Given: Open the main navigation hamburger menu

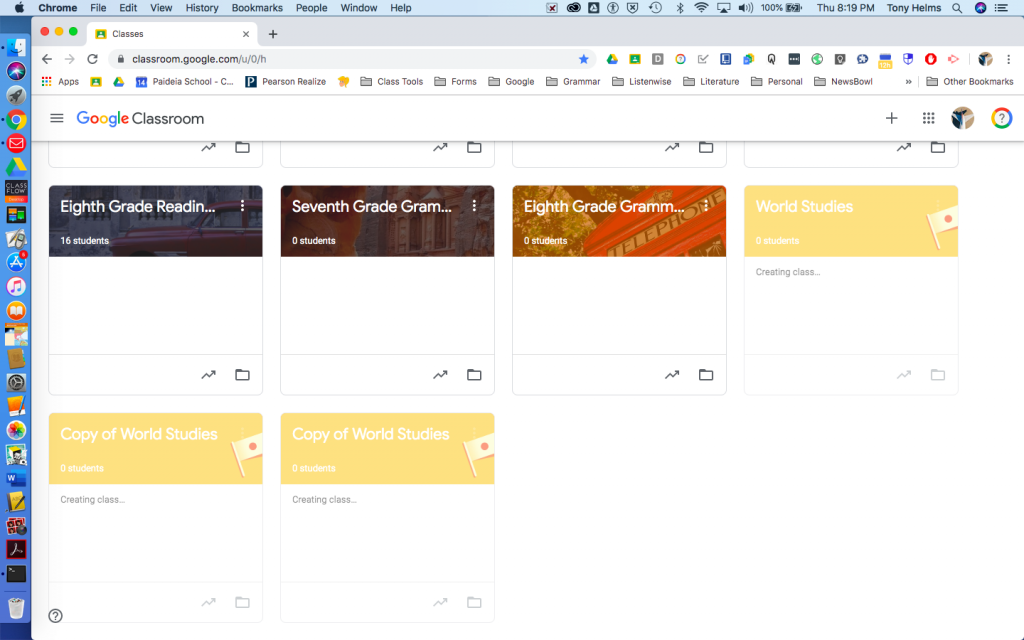Looking at the screenshot, I should [57, 118].
